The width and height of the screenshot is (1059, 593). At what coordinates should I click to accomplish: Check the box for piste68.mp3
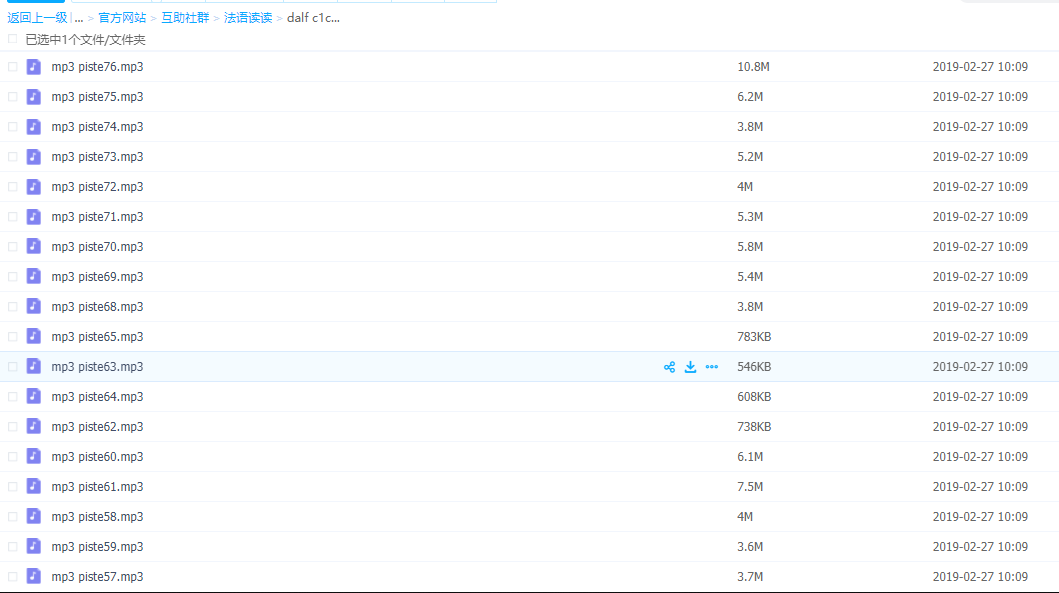[12, 307]
